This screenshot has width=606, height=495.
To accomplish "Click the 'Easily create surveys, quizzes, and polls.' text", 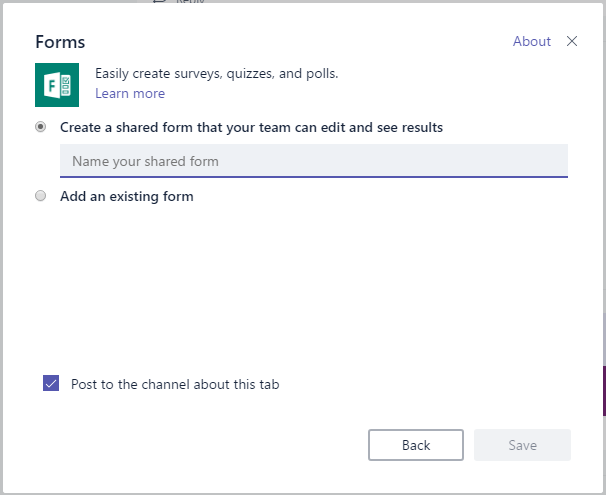I will click(217, 73).
